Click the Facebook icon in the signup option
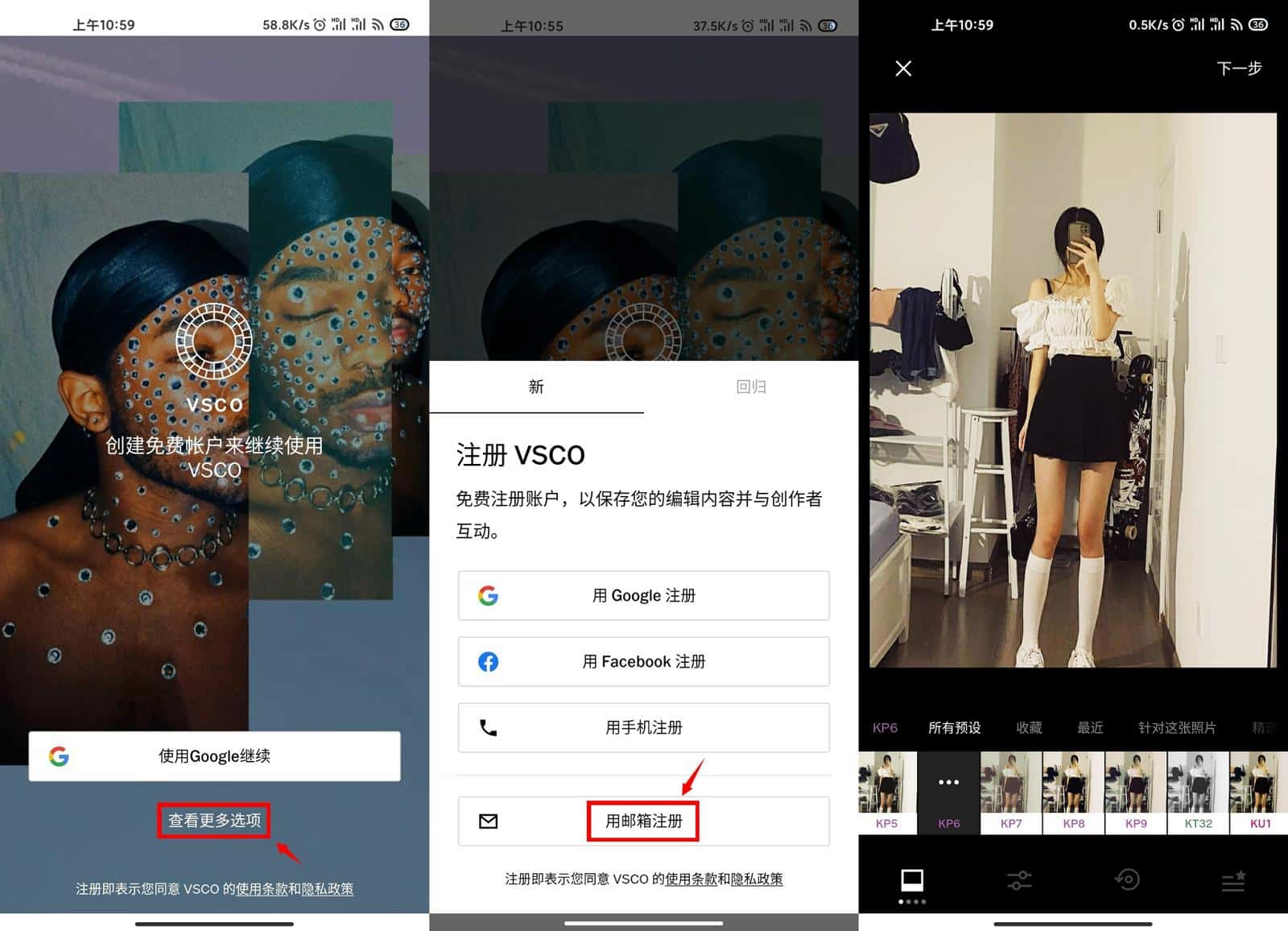This screenshot has height=931, width=1288. point(488,661)
